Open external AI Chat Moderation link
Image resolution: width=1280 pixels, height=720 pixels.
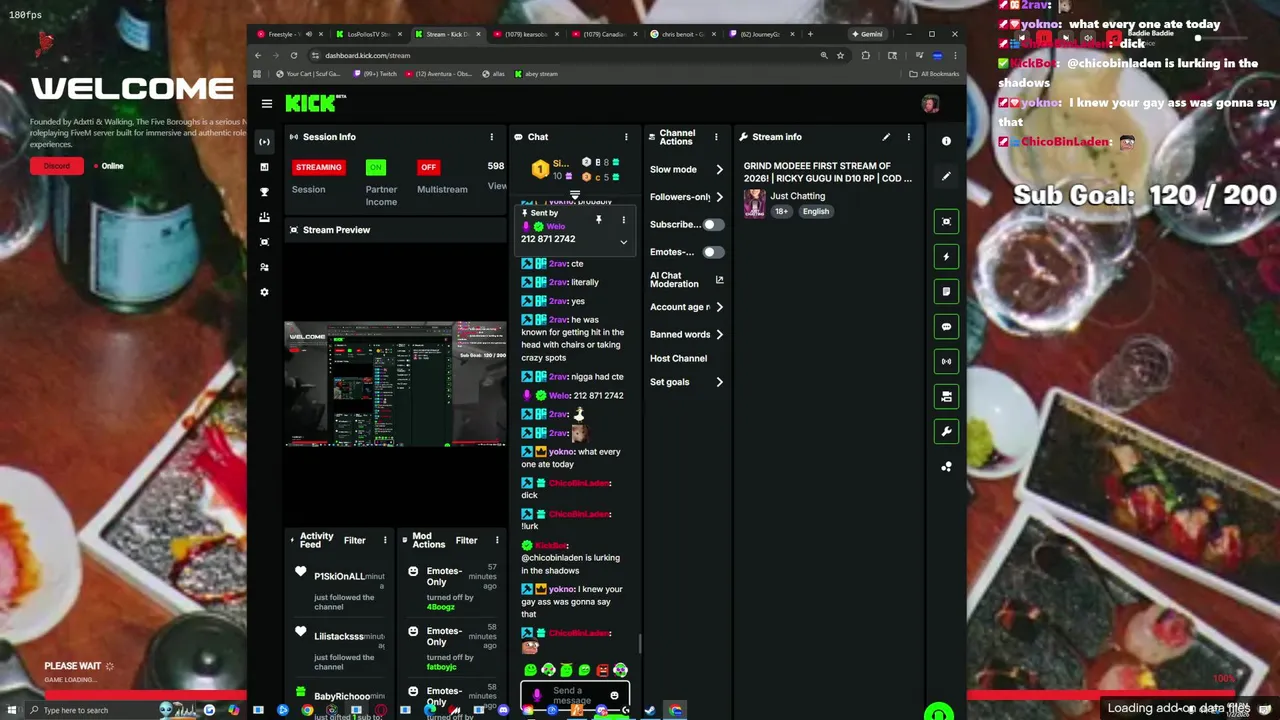click(x=719, y=280)
